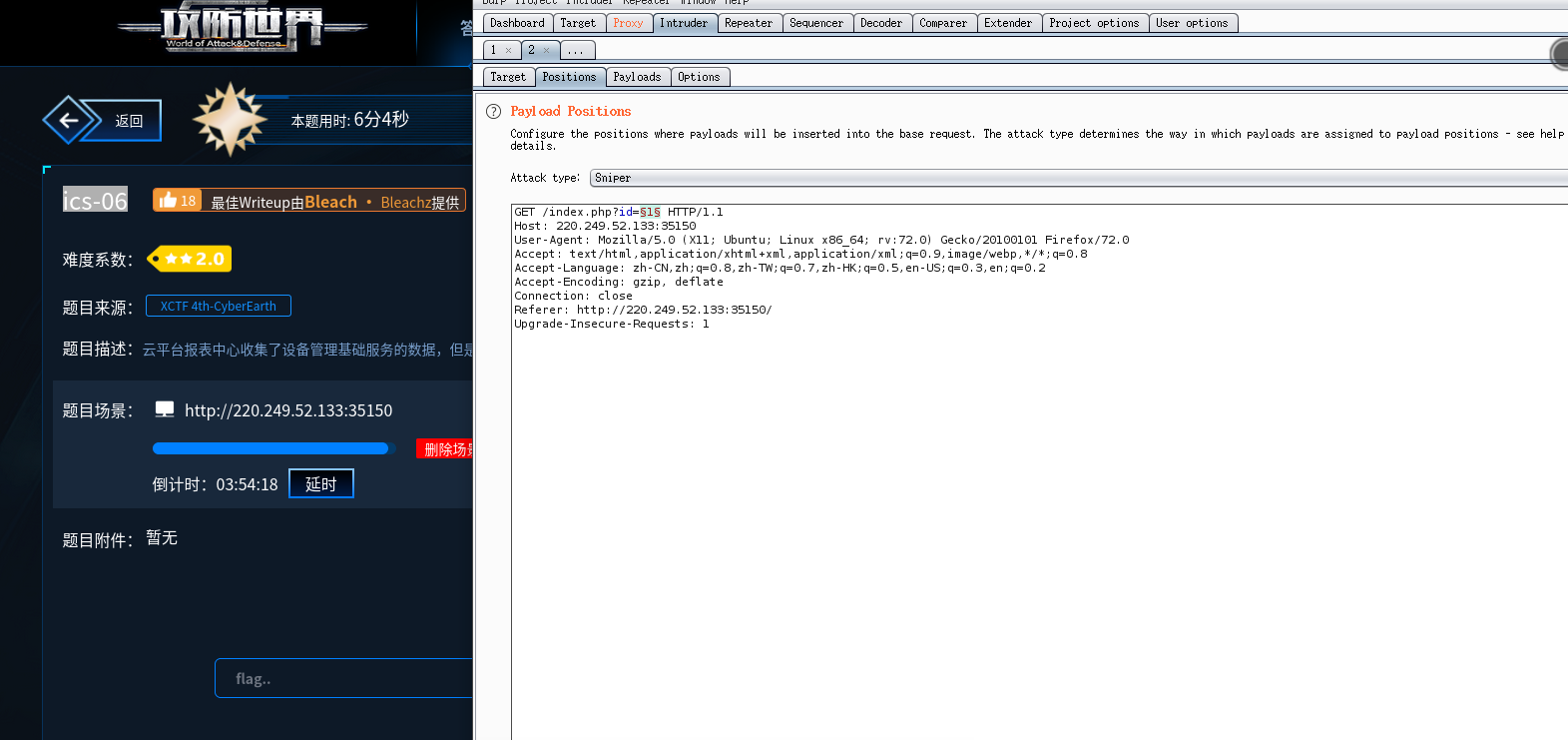Open the Proxy tab
The width and height of the screenshot is (1568, 740).
(628, 23)
